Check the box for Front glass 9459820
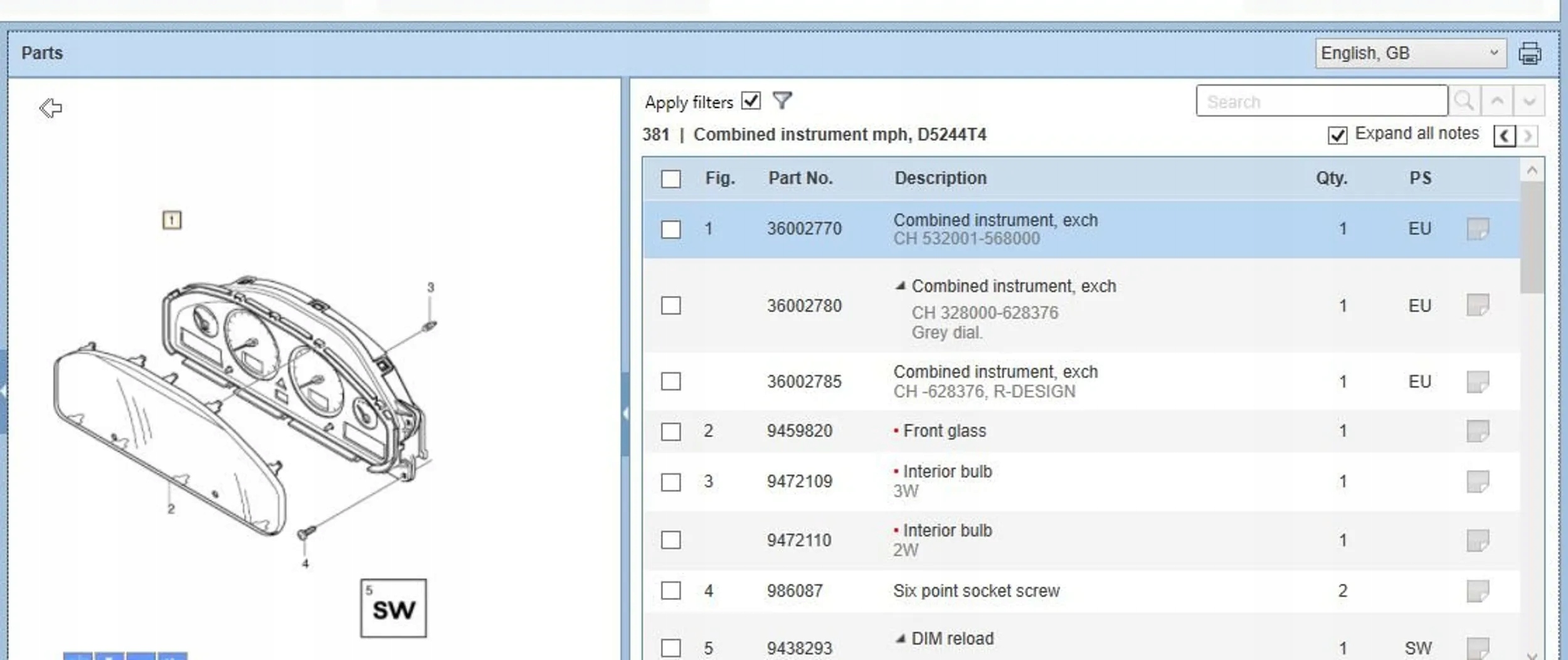 pyautogui.click(x=670, y=432)
